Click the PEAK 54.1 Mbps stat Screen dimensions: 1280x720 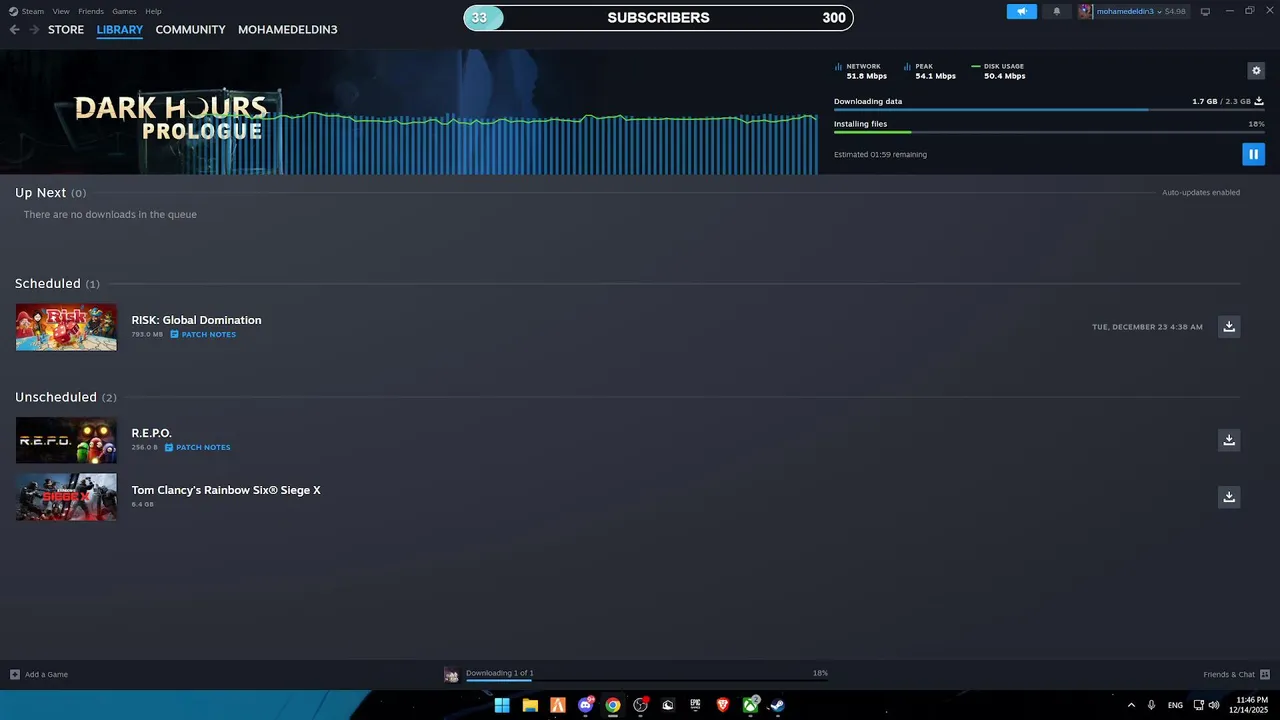coord(929,71)
